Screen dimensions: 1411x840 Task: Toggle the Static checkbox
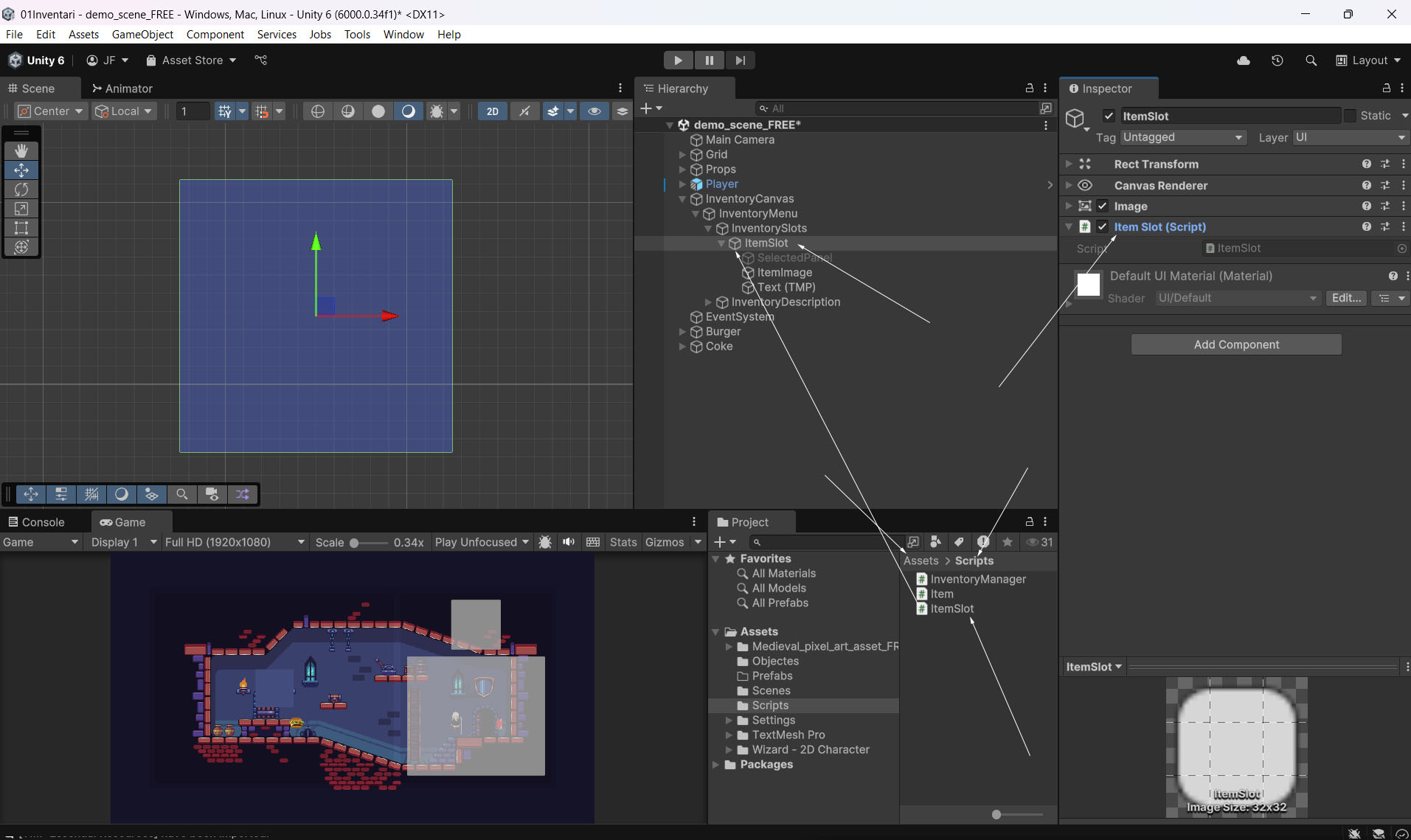pyautogui.click(x=1350, y=116)
